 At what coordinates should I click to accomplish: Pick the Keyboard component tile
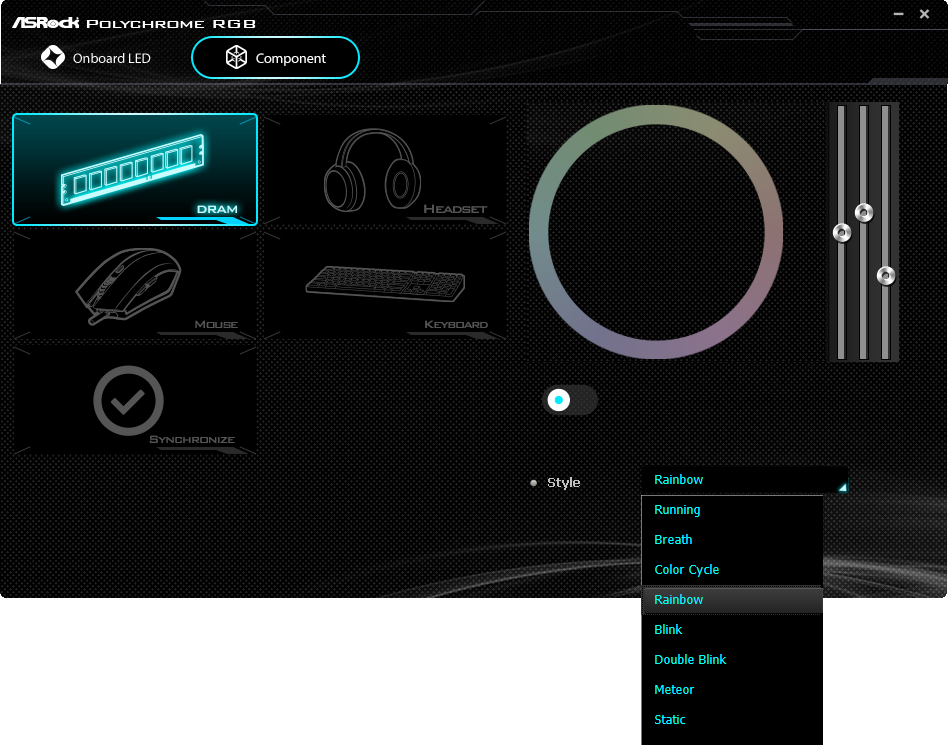coord(385,285)
